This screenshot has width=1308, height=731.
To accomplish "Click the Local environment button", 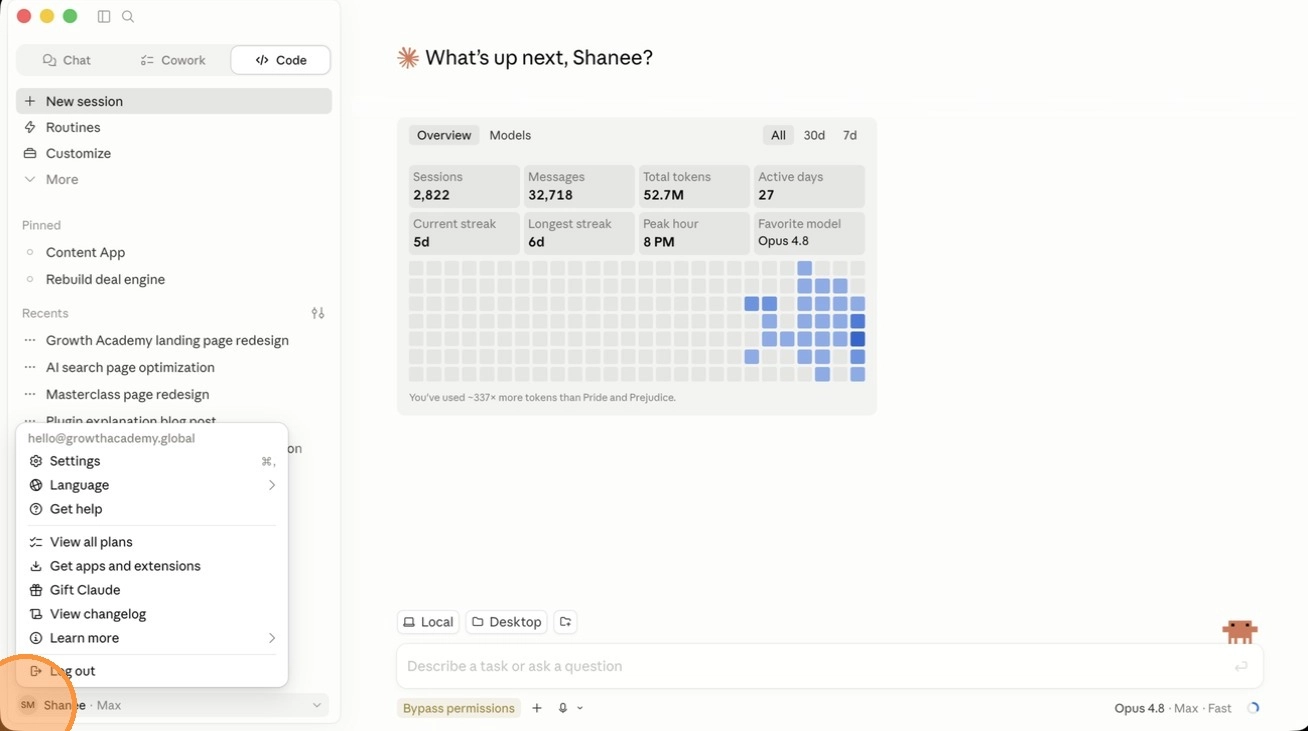I will click(x=428, y=622).
